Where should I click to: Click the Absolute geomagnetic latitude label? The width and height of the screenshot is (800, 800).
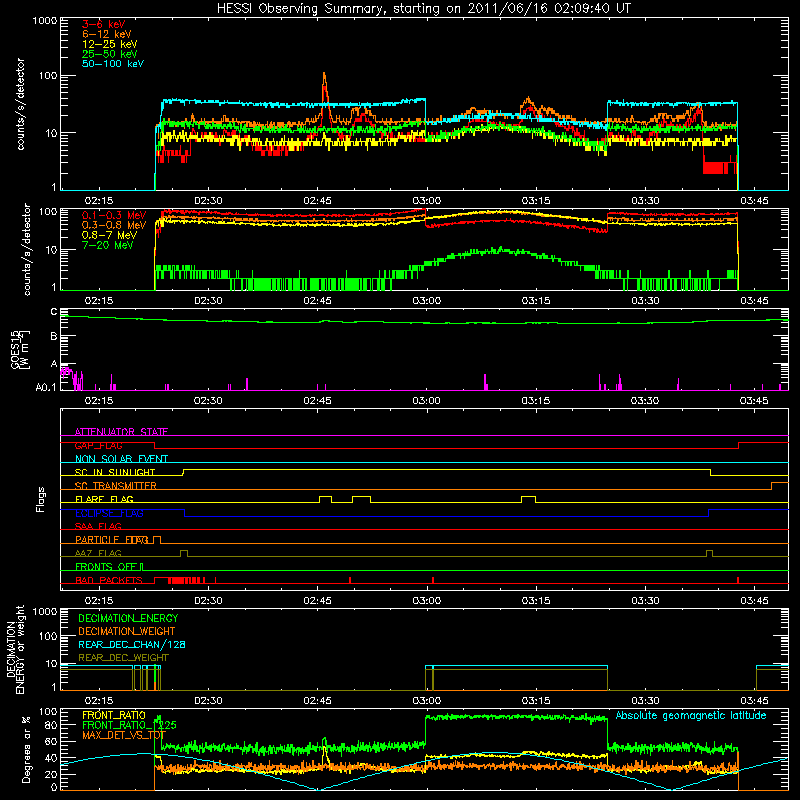691,715
